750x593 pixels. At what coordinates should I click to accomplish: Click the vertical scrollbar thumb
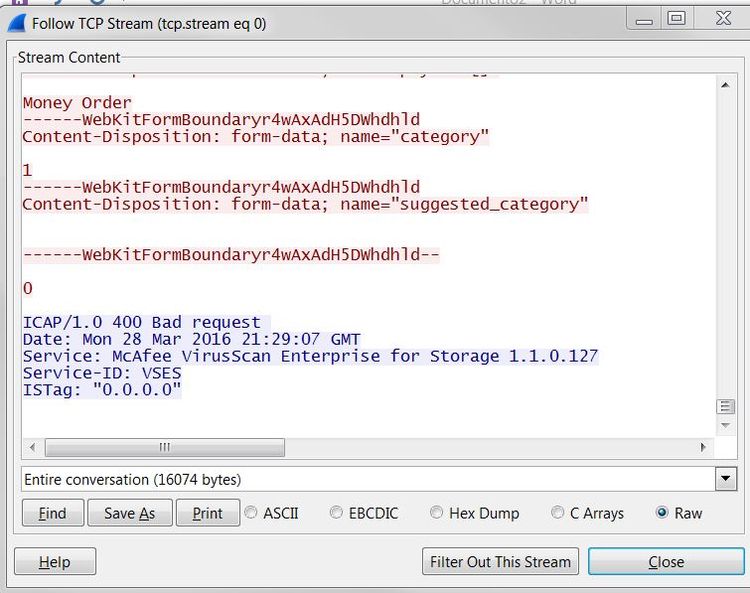coord(725,406)
